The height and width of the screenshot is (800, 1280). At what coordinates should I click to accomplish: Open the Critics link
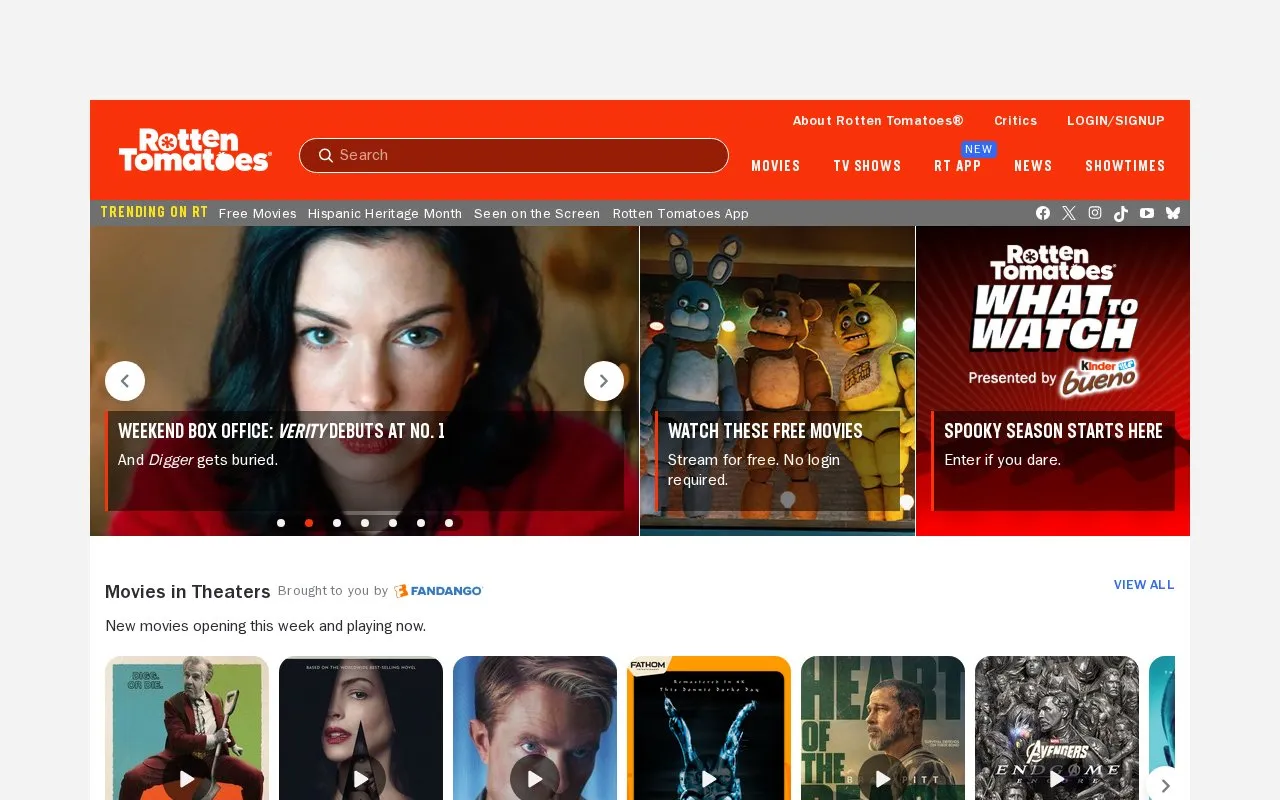[1016, 121]
